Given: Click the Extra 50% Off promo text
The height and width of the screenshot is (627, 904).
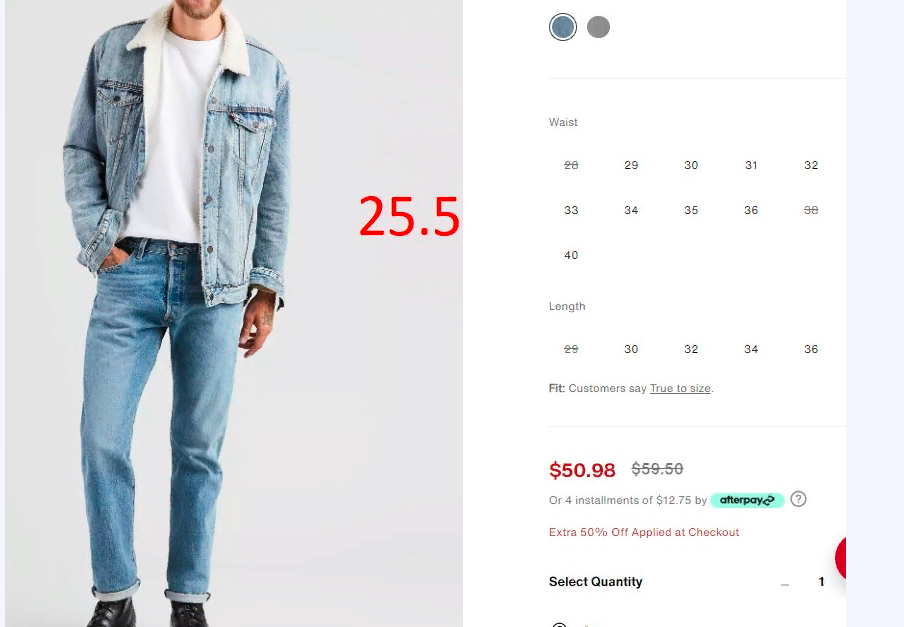Looking at the screenshot, I should [644, 532].
